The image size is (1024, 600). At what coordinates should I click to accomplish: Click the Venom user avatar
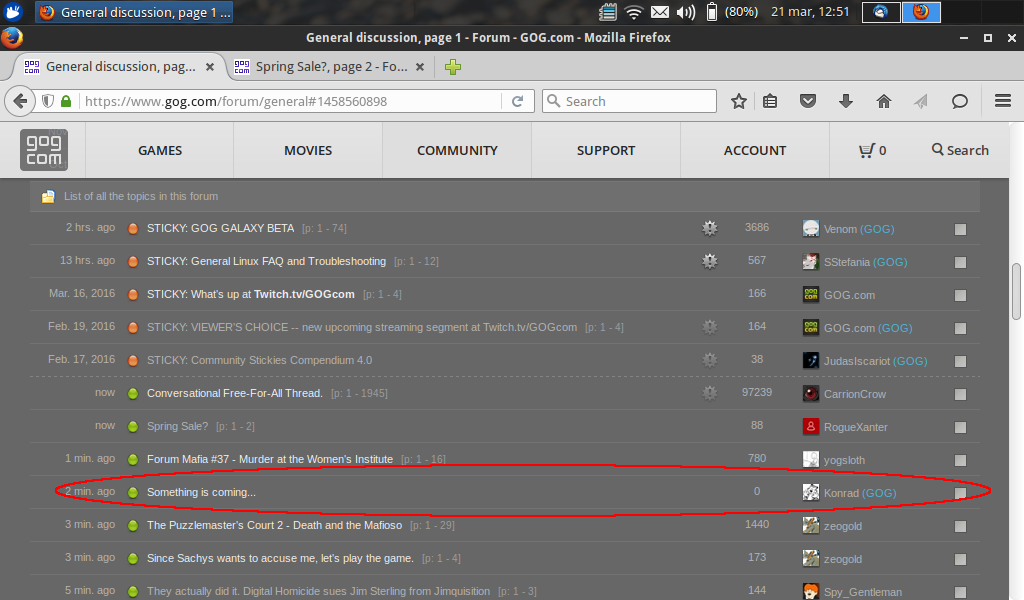[x=810, y=229]
